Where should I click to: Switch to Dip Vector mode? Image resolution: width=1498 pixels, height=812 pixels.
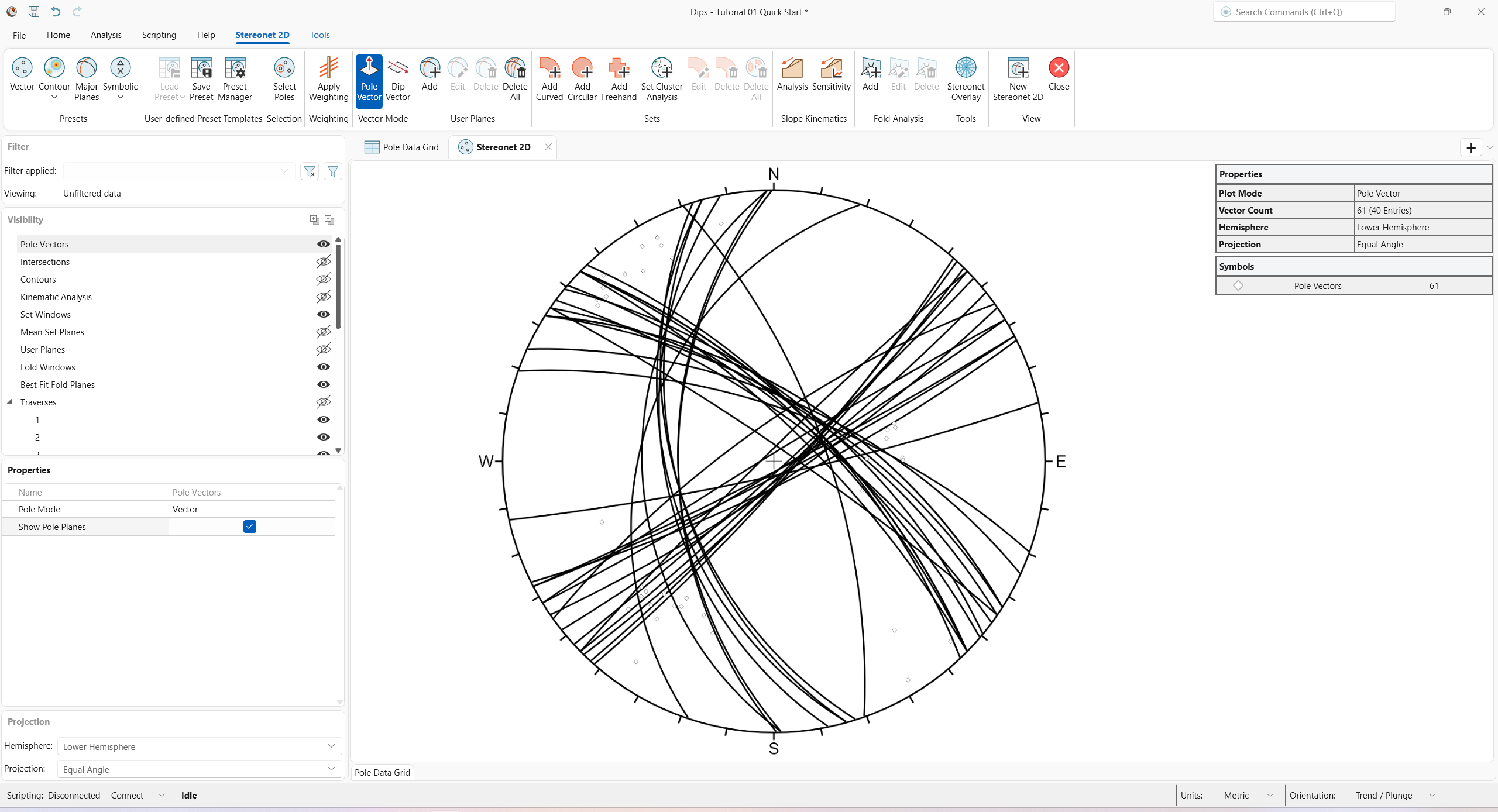tap(397, 79)
